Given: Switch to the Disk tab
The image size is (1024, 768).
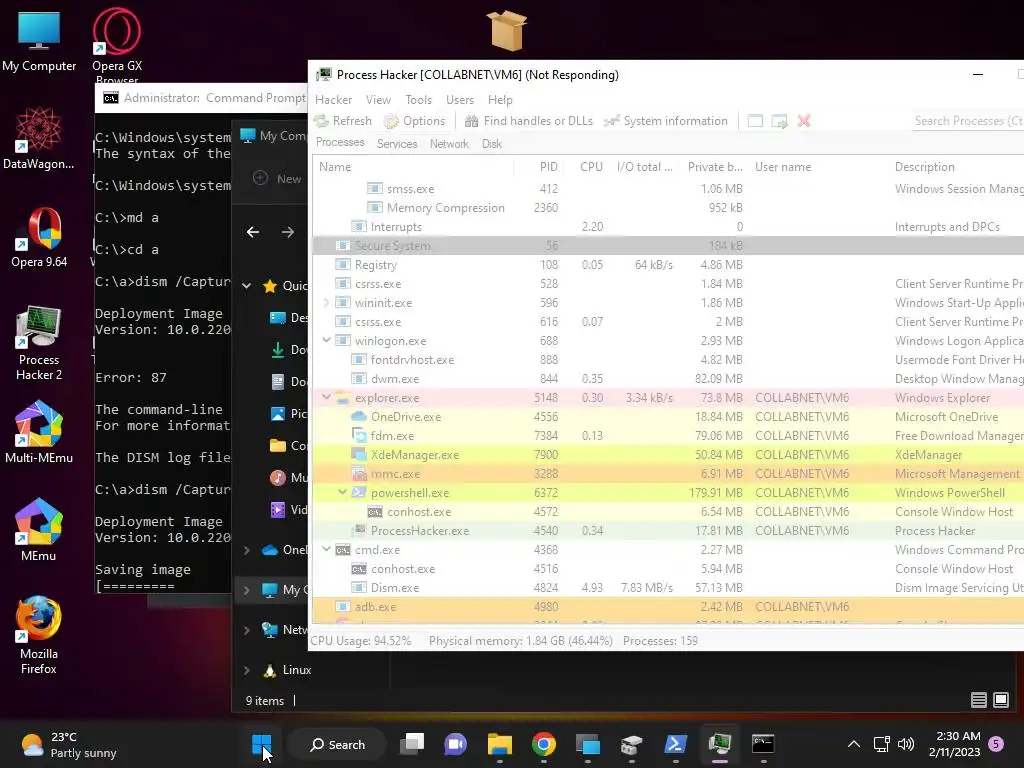Looking at the screenshot, I should tap(492, 144).
